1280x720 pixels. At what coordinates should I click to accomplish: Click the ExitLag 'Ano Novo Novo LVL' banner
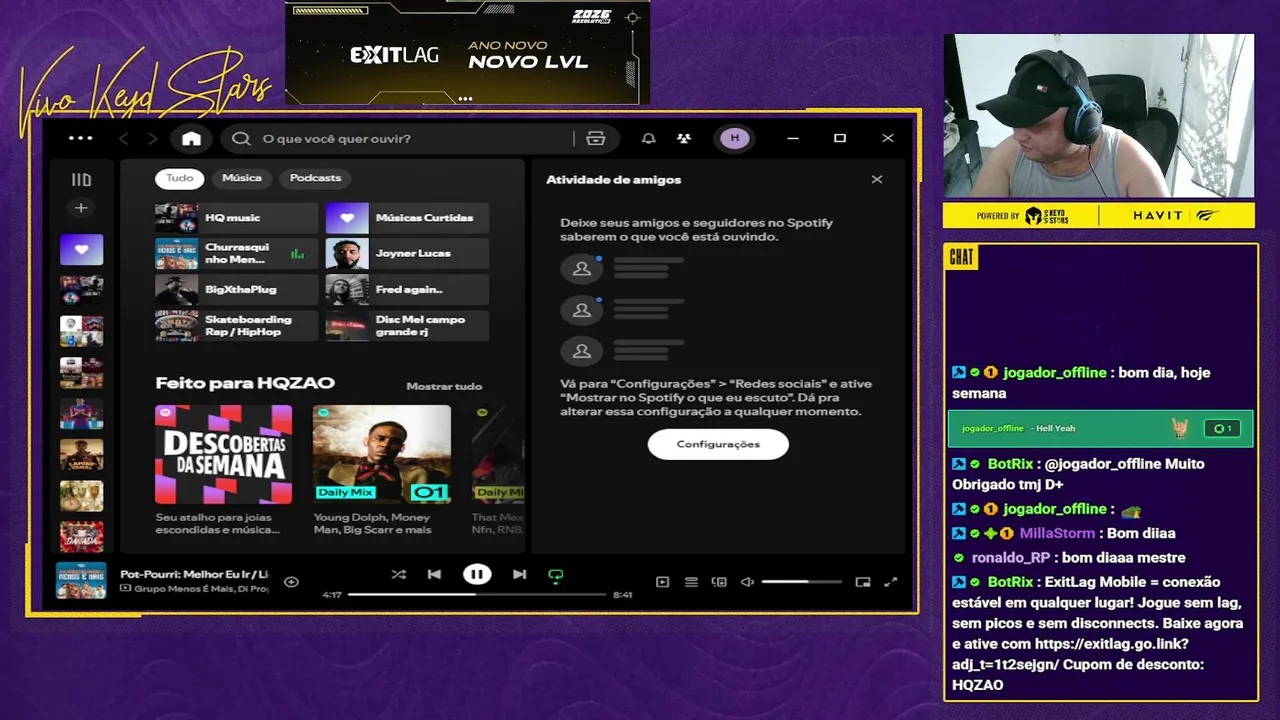pyautogui.click(x=467, y=52)
